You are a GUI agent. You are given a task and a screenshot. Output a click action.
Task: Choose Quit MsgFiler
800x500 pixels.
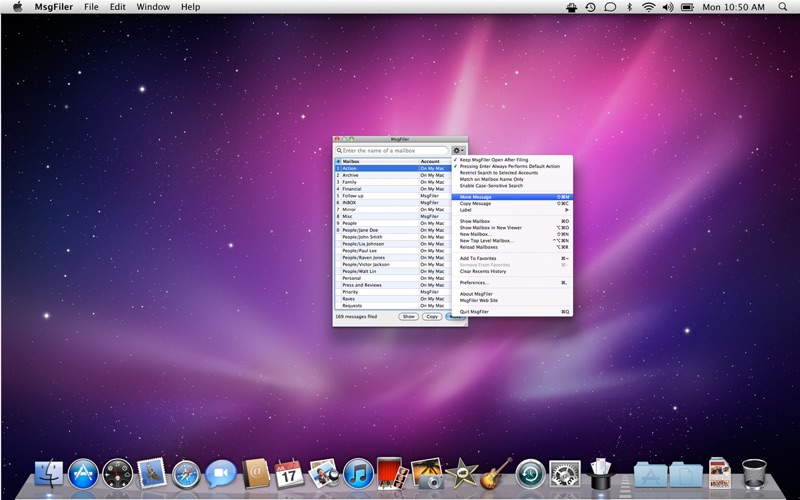[x=512, y=312]
